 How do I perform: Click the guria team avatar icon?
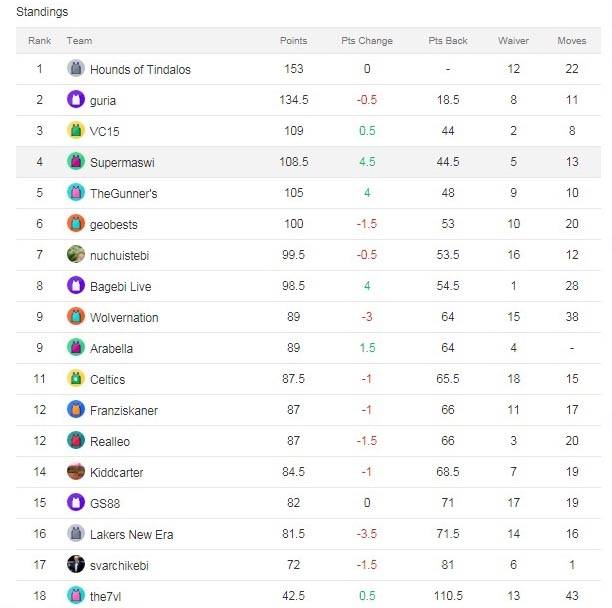point(76,99)
